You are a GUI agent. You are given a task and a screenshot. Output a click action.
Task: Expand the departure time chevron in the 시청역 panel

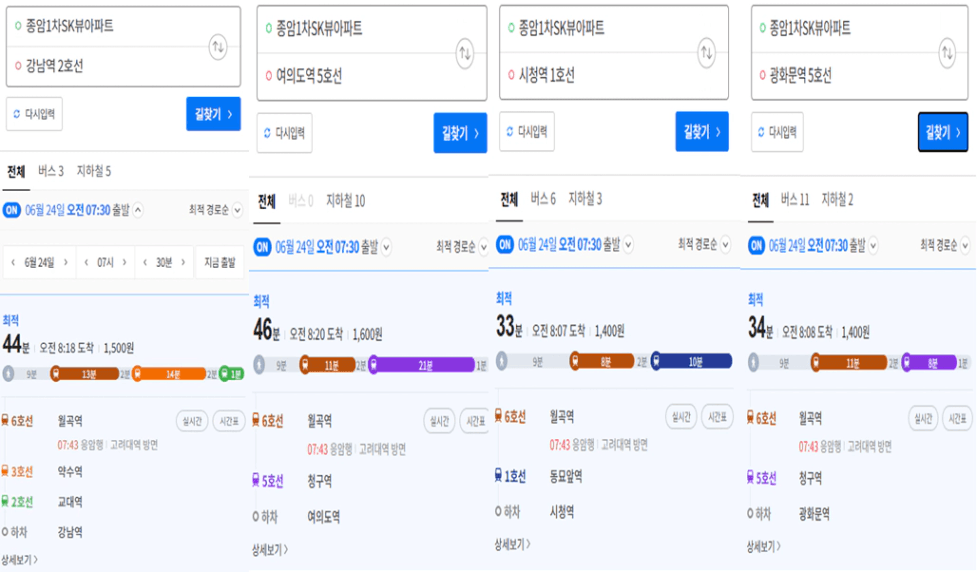(628, 245)
